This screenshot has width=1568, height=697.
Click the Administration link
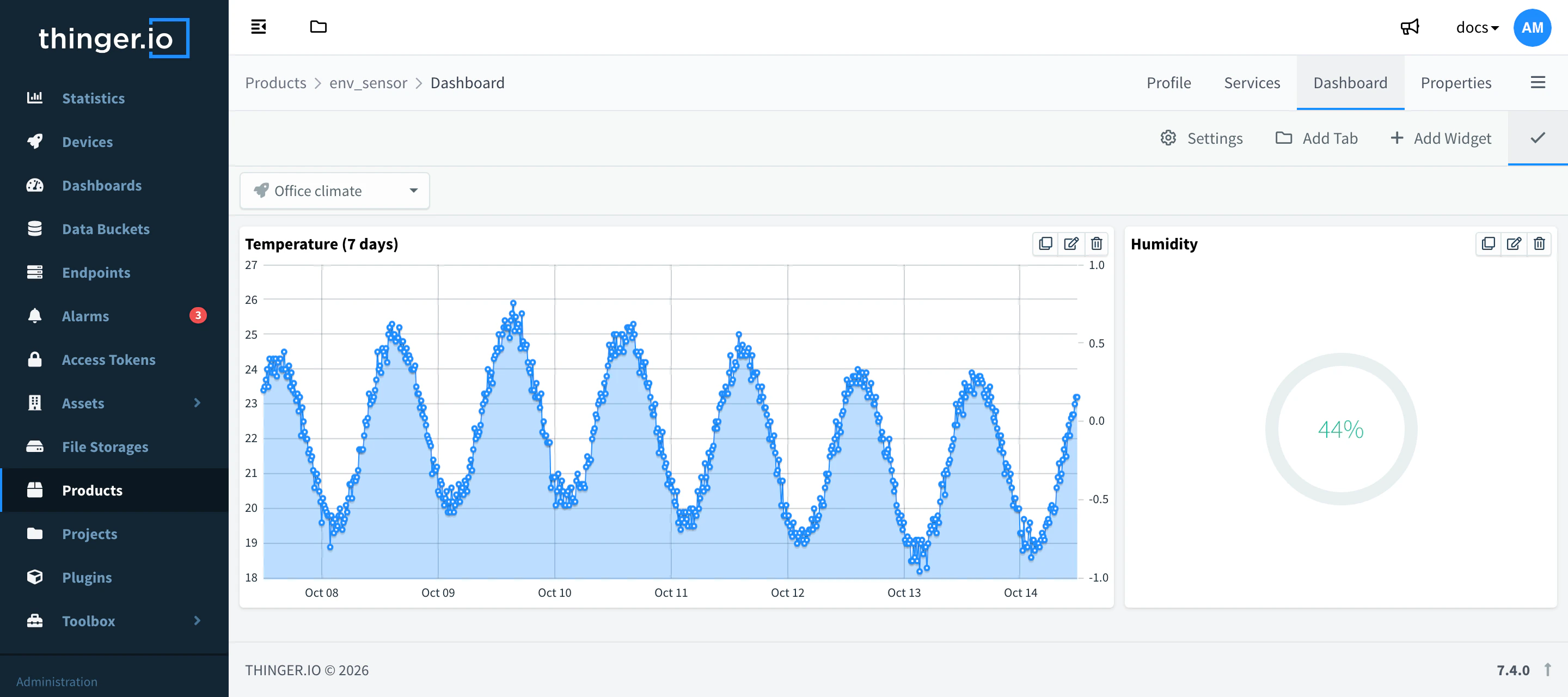click(x=57, y=682)
